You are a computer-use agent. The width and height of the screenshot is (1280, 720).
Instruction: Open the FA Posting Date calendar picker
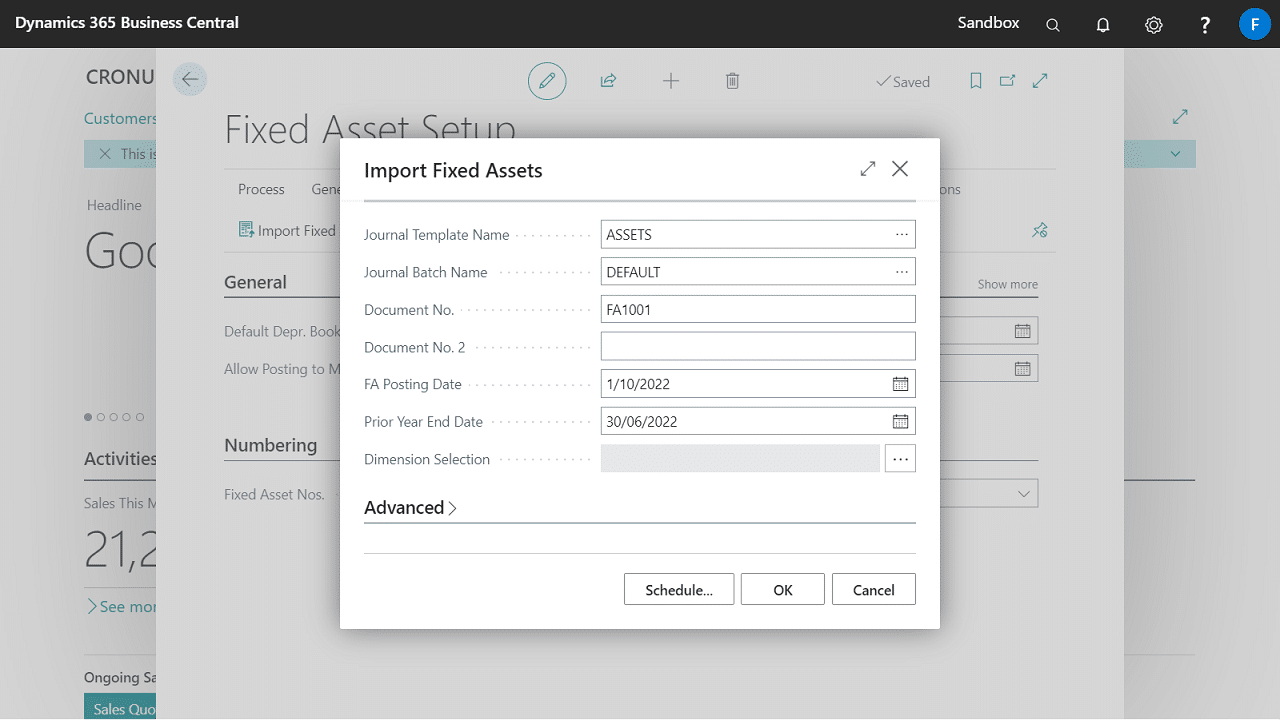[900, 384]
